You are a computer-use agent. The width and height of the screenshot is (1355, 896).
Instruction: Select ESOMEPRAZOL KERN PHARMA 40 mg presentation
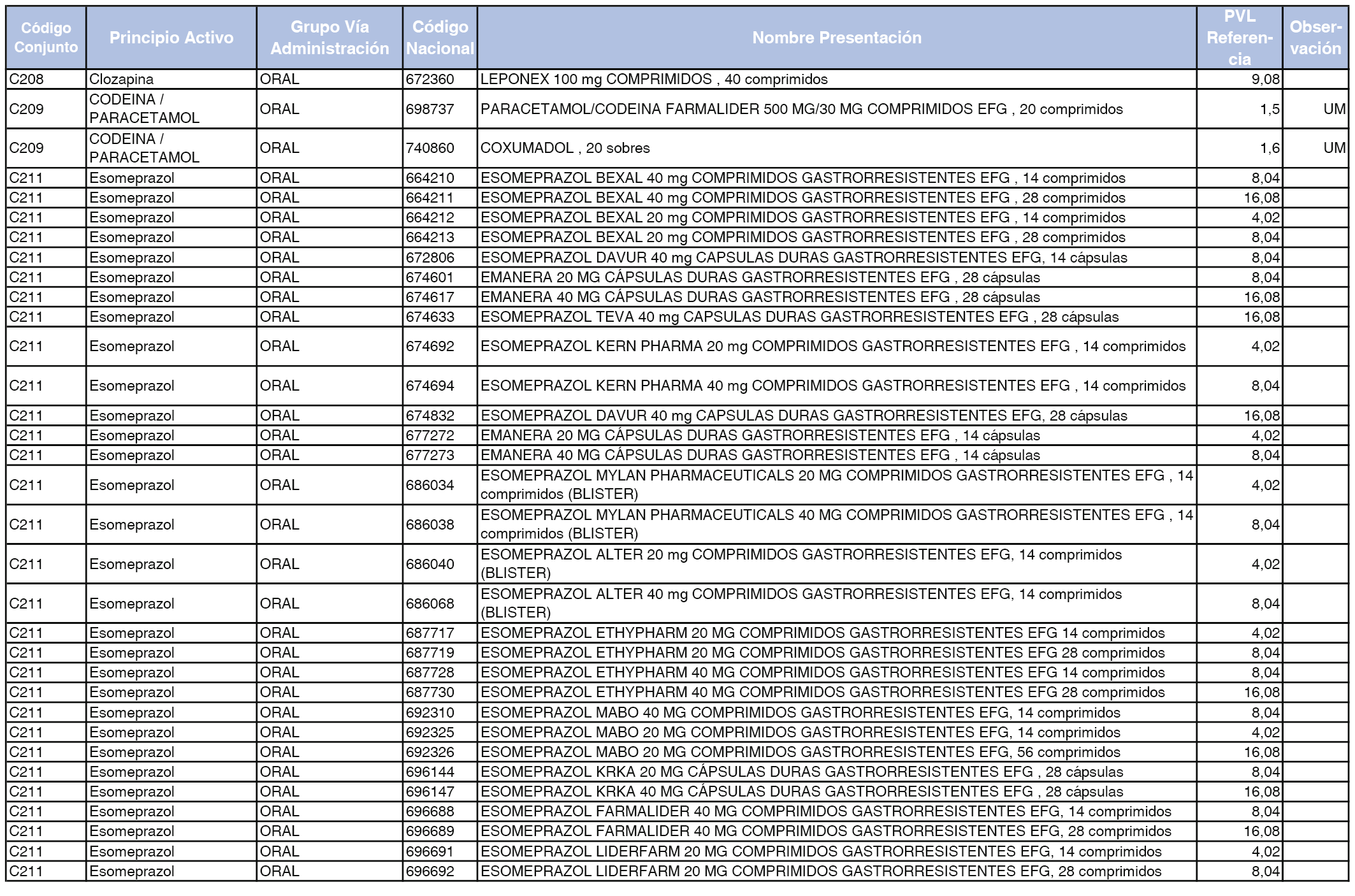click(837, 386)
